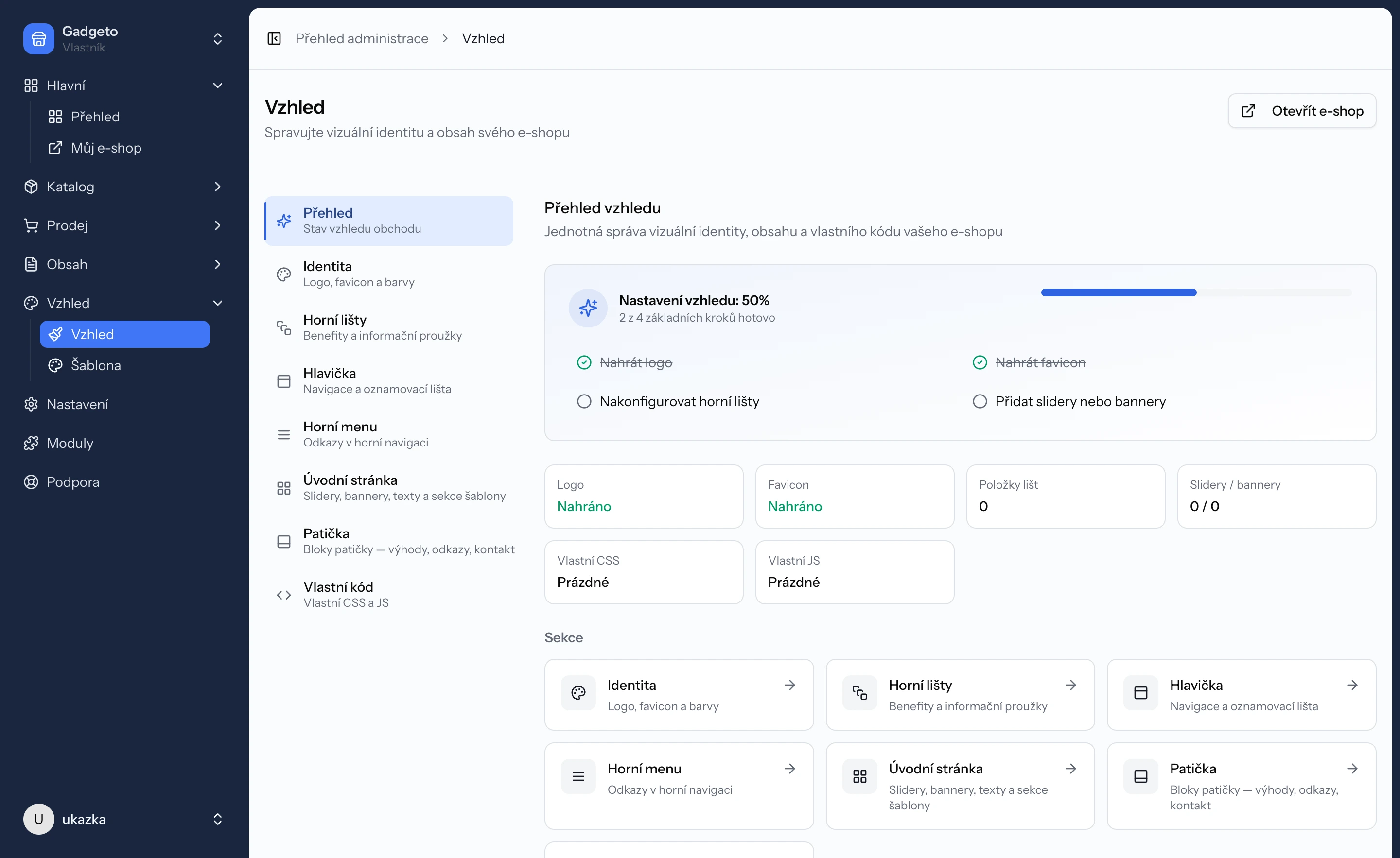Open the Úvodní stránka tab

(x=389, y=488)
